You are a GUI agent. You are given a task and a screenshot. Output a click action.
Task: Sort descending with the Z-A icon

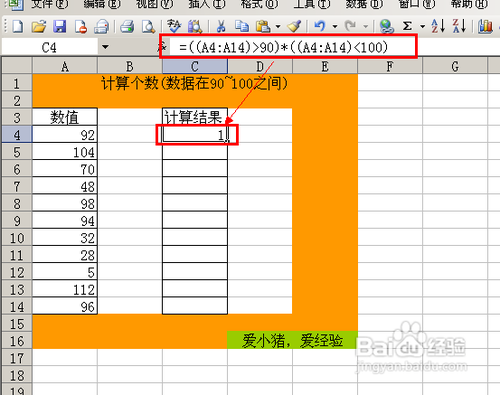tap(459, 26)
